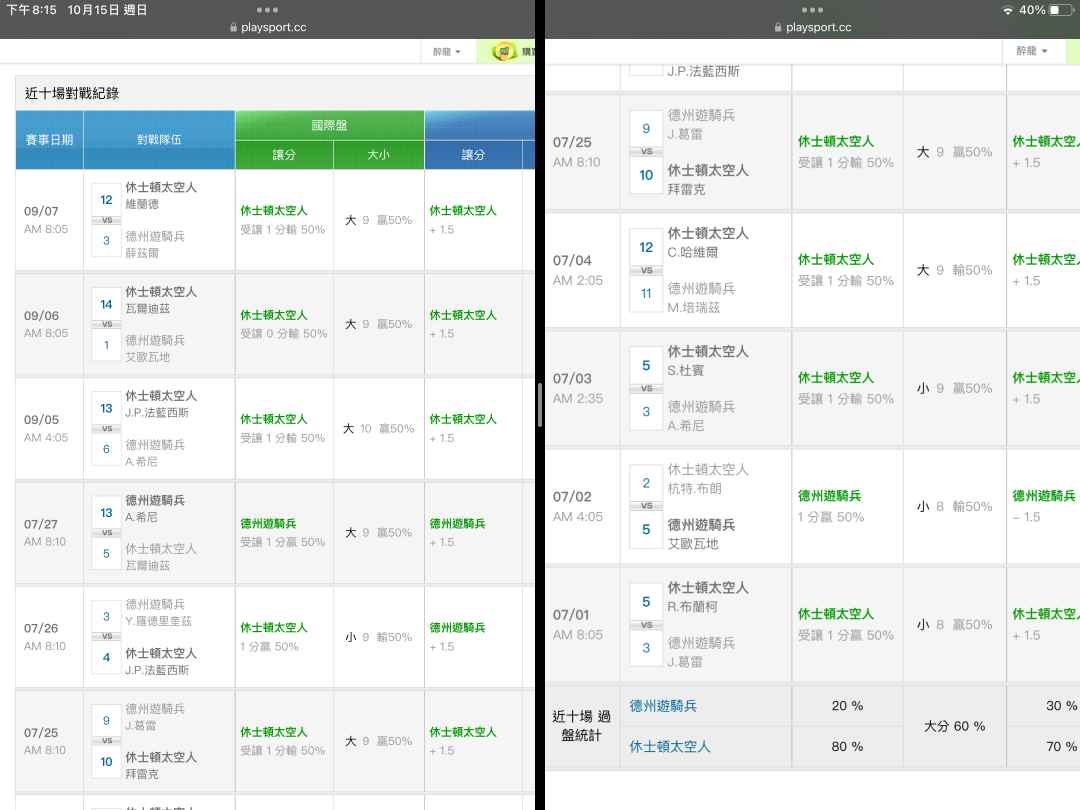Tap the Wi-Fi status icon

[1008, 10]
